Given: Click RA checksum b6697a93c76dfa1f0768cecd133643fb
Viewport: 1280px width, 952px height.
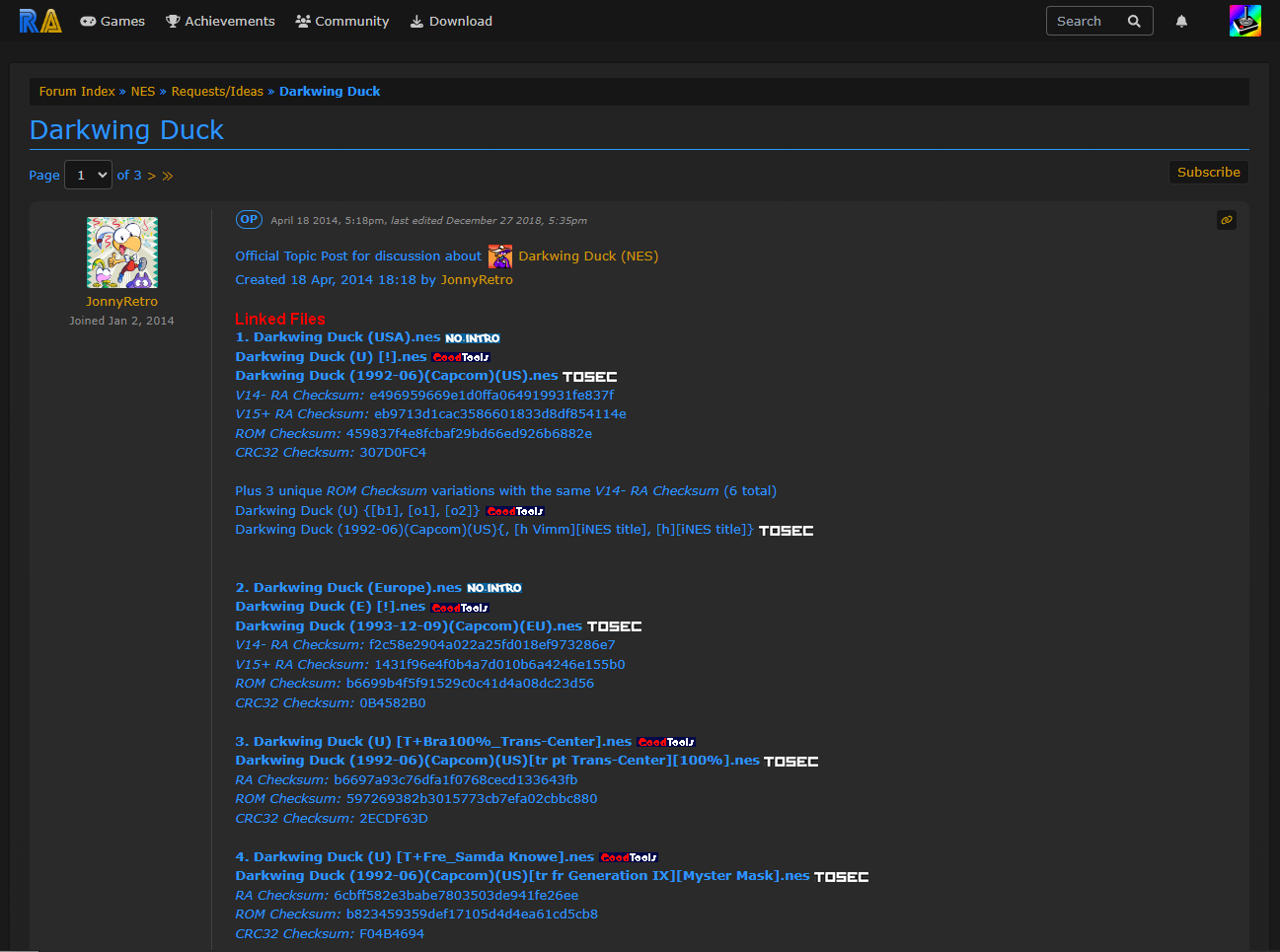Looking at the screenshot, I should coord(456,780).
